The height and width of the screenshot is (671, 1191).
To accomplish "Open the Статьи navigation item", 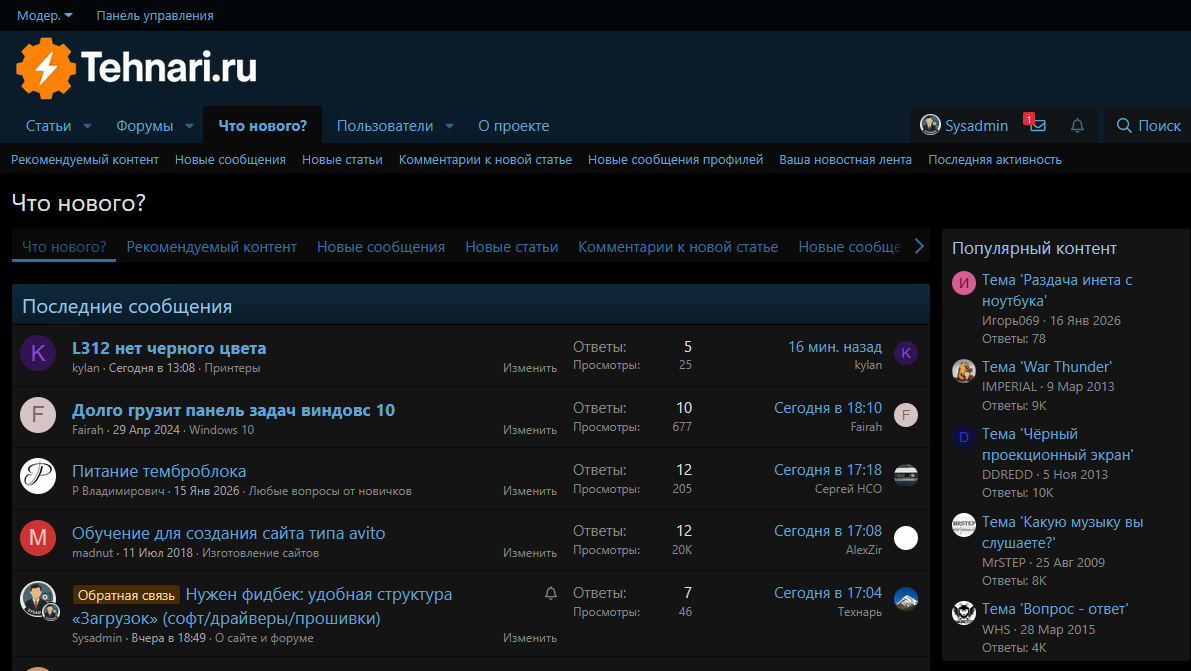I will [x=49, y=126].
